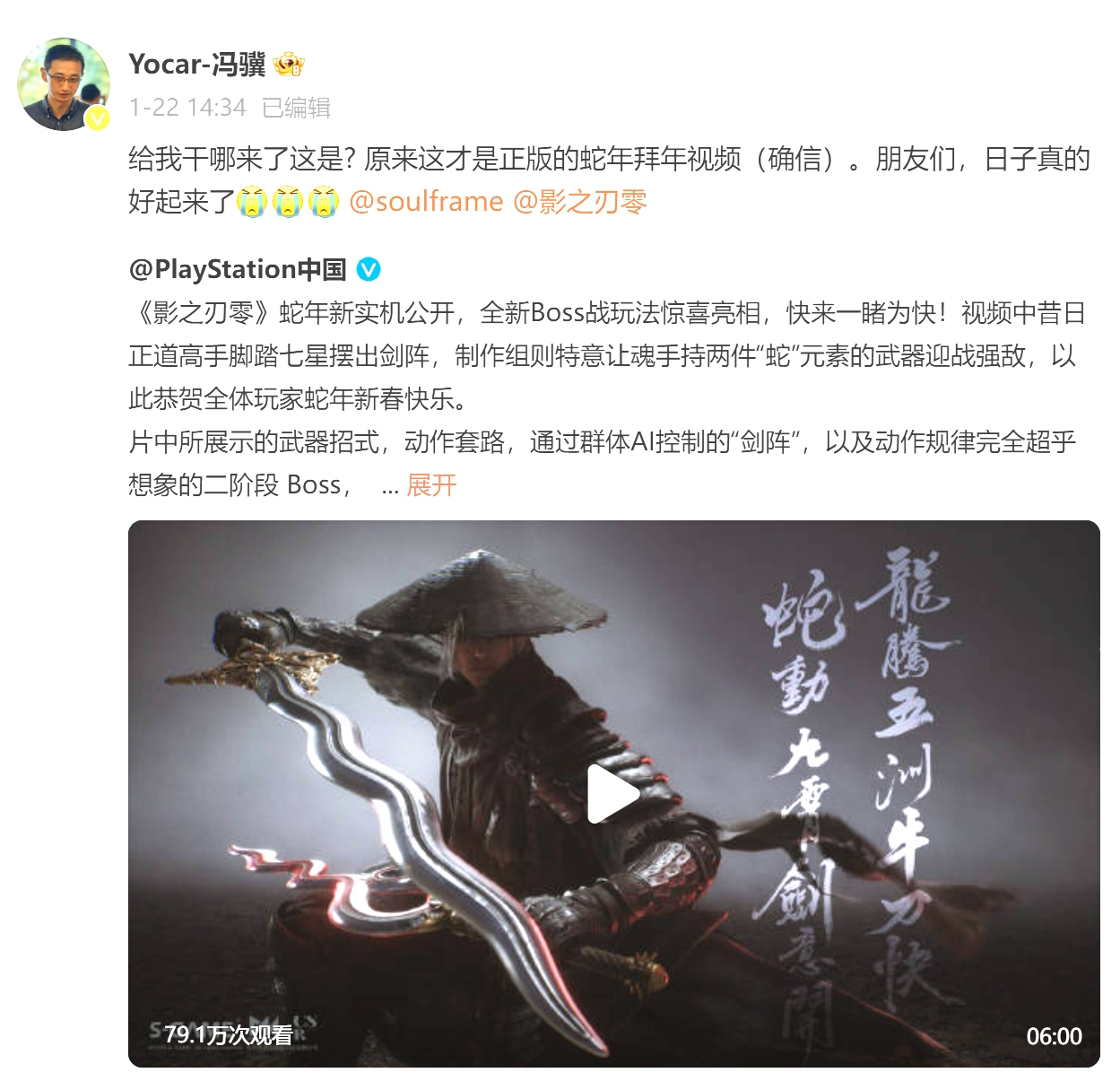This screenshot has height=1090, width=1120.
Task: Click the yellow verified badge on avatar
Action: 97,118
